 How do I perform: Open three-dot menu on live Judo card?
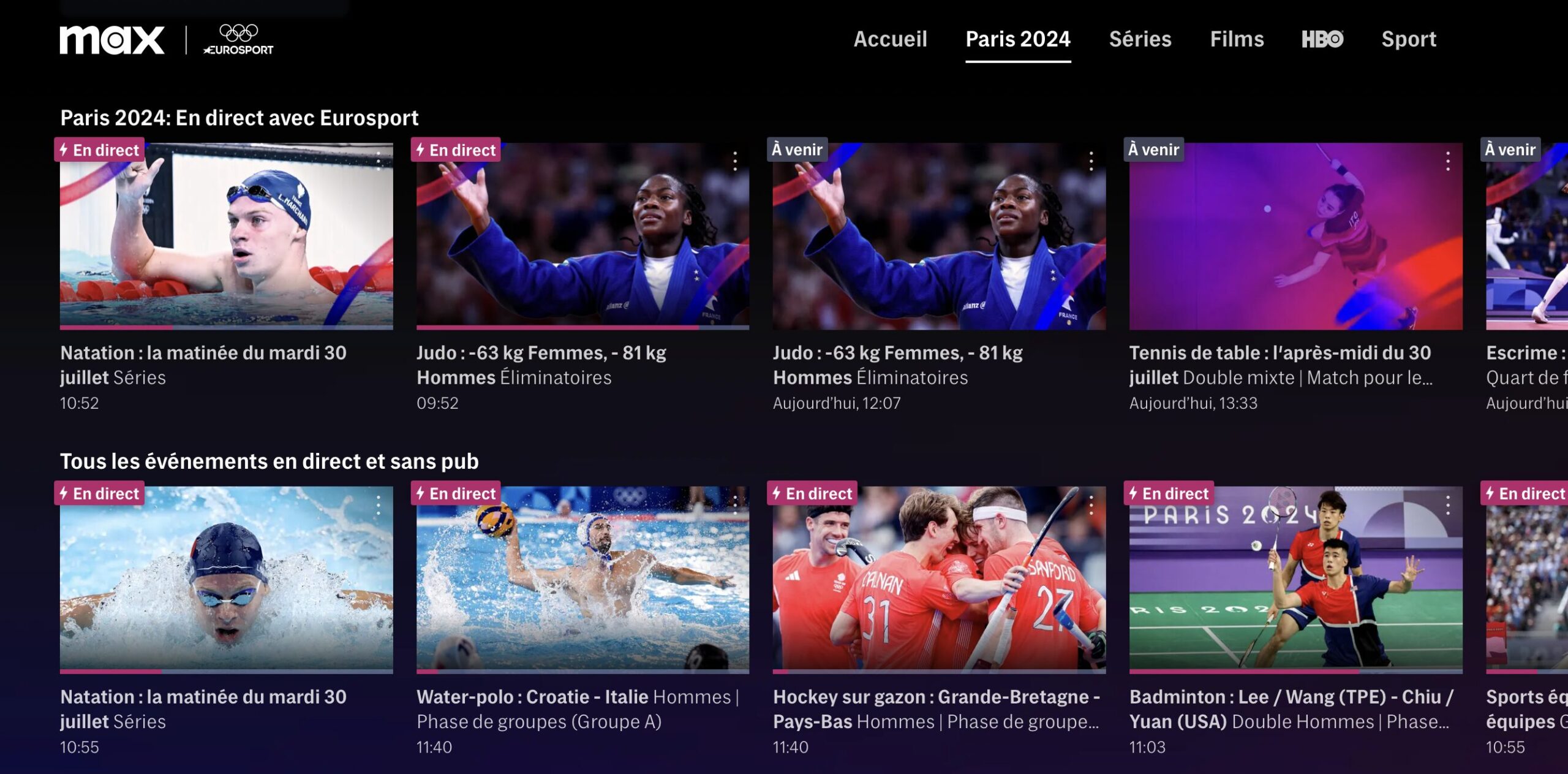735,161
